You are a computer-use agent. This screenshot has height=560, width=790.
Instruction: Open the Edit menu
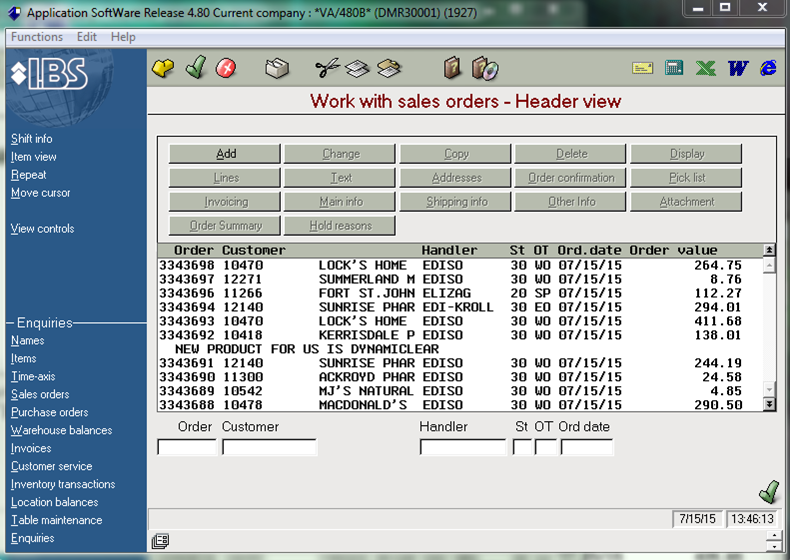[x=87, y=37]
